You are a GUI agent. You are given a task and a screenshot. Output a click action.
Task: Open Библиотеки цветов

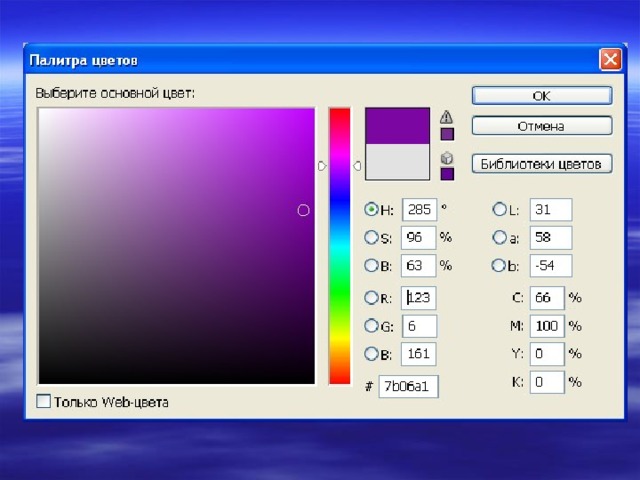pos(542,164)
